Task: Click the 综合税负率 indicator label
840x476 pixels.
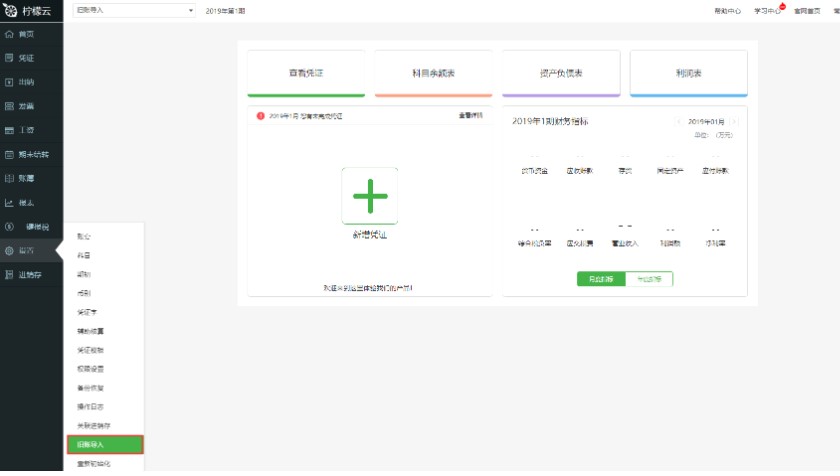Action: [x=535, y=243]
